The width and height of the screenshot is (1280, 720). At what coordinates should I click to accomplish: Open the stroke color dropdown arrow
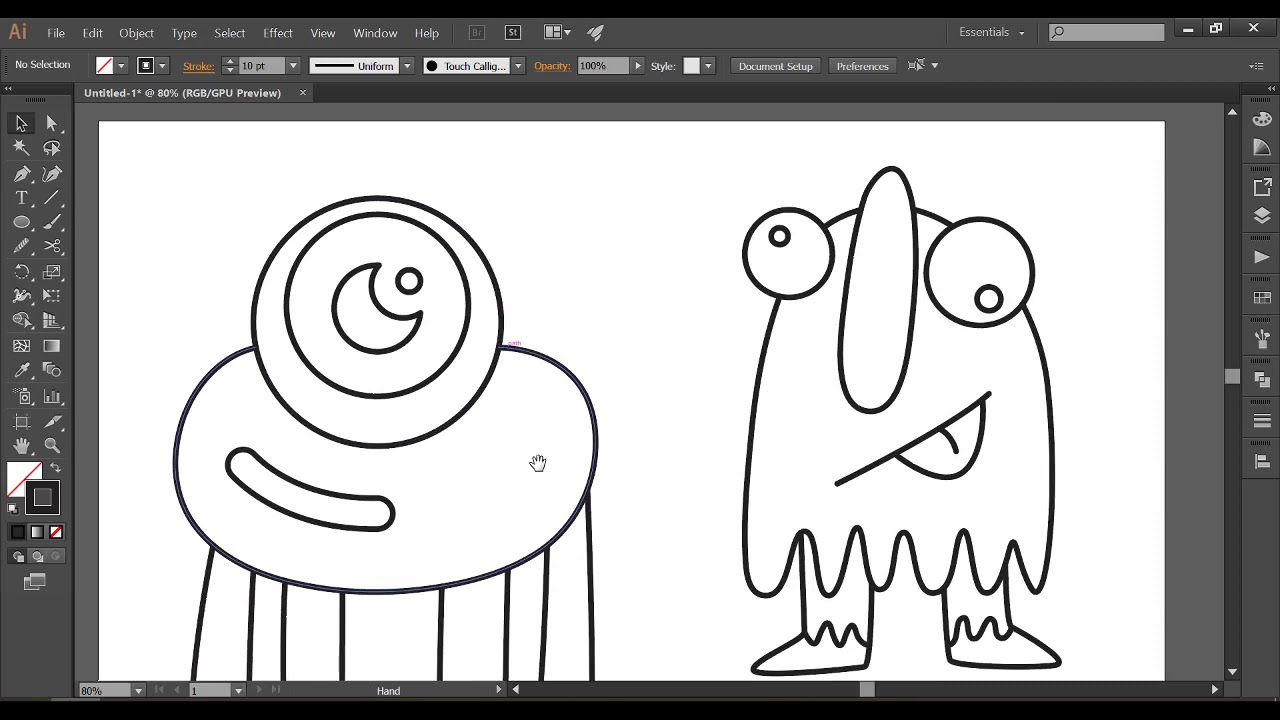[x=162, y=66]
